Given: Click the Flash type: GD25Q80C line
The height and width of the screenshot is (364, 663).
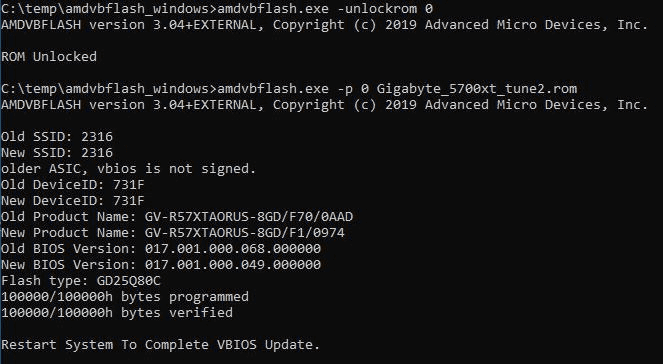Looking at the screenshot, I should click(81, 281).
